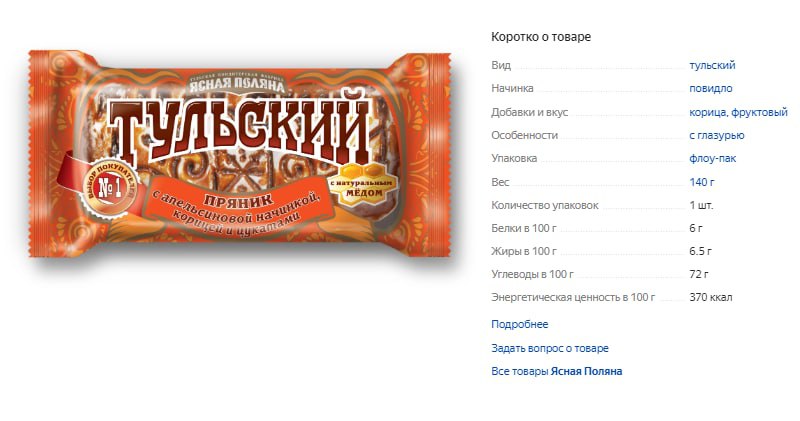This screenshot has width=800, height=421.
Task: Open Задать вопрос о товаре link
Action: (x=550, y=348)
